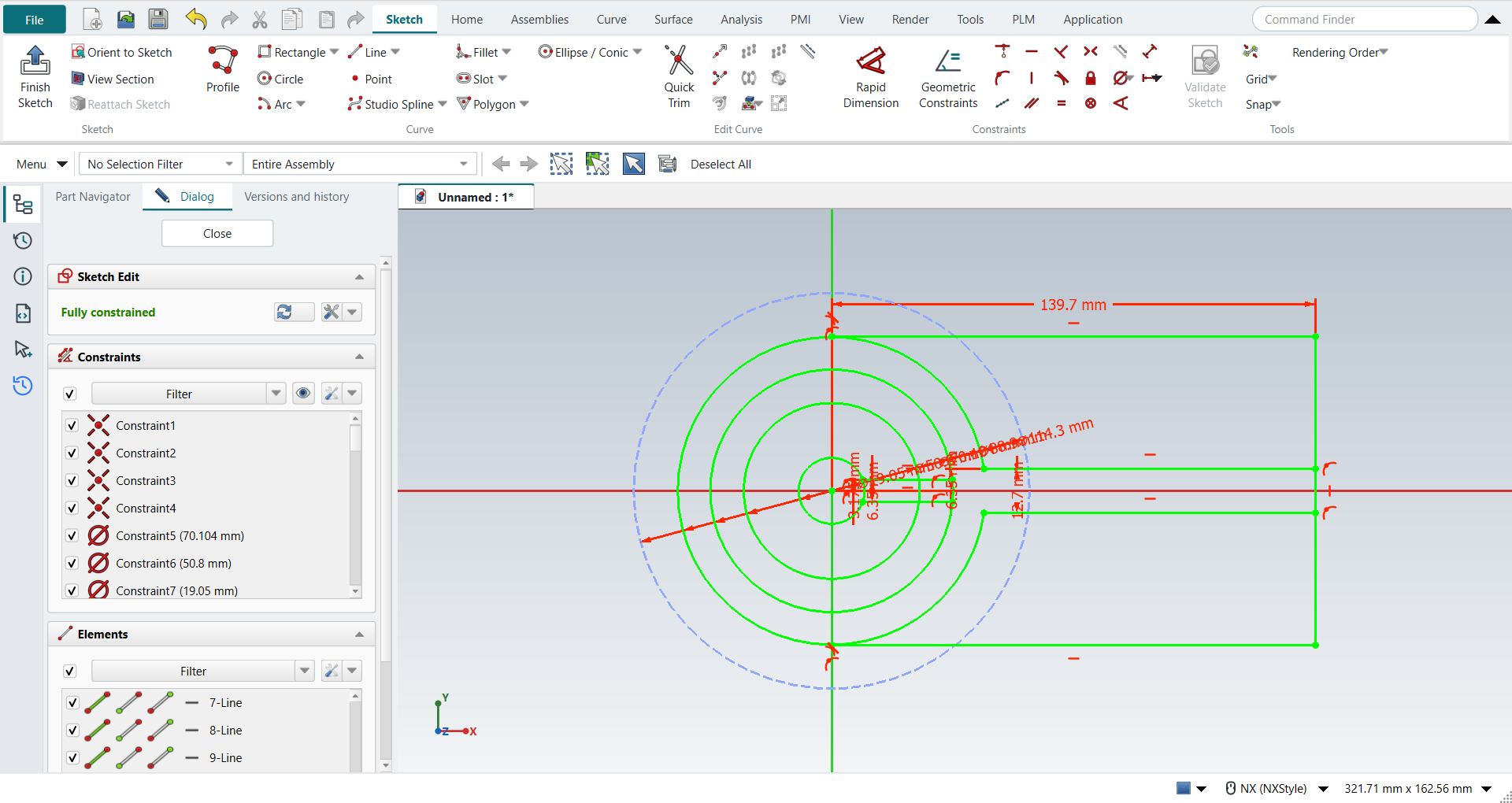The width and height of the screenshot is (1512, 803).
Task: Switch to the Home ribbon tab
Action: point(467,19)
